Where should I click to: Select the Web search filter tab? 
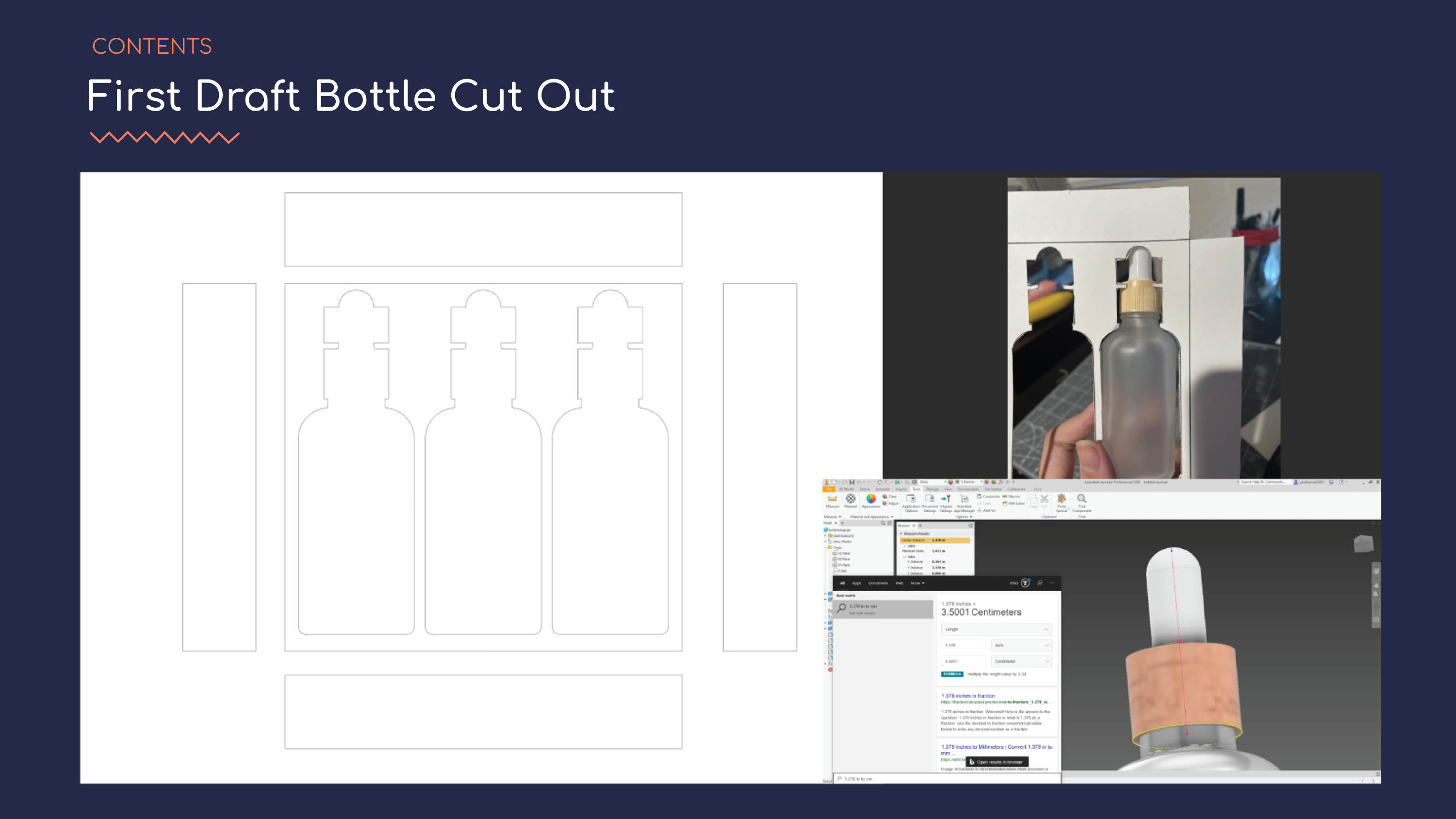[899, 583]
